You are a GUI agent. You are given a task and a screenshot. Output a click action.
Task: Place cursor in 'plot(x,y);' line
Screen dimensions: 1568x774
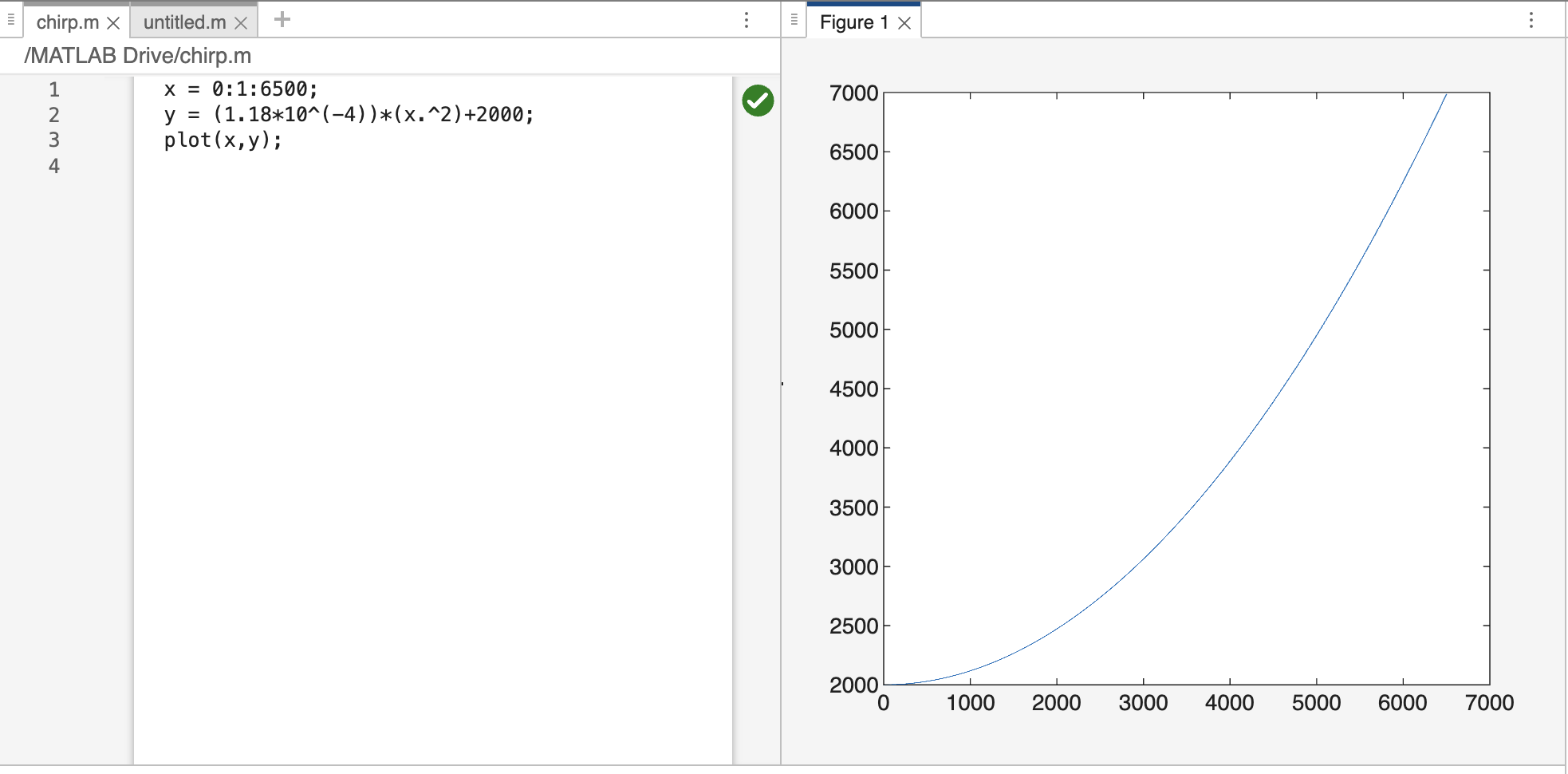coord(223,140)
